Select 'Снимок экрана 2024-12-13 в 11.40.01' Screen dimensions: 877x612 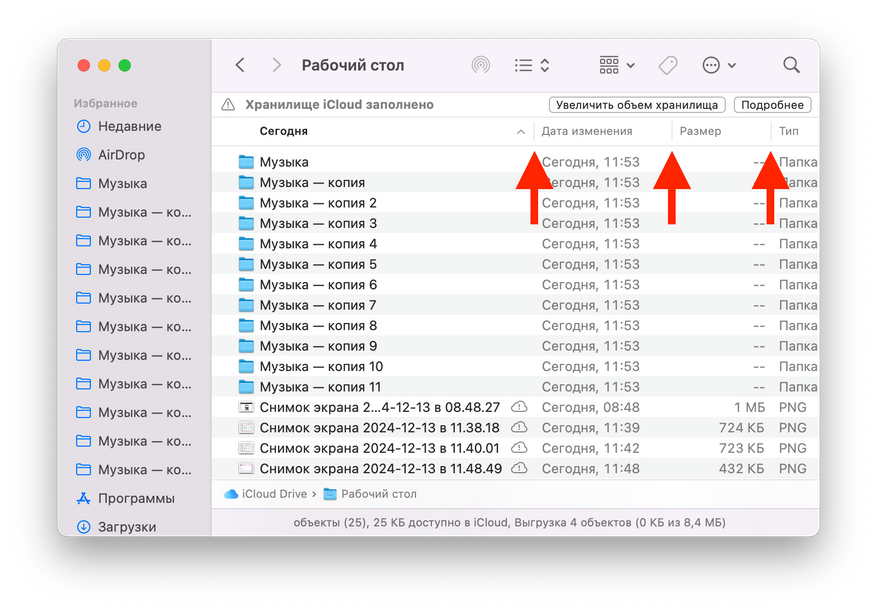click(515, 448)
